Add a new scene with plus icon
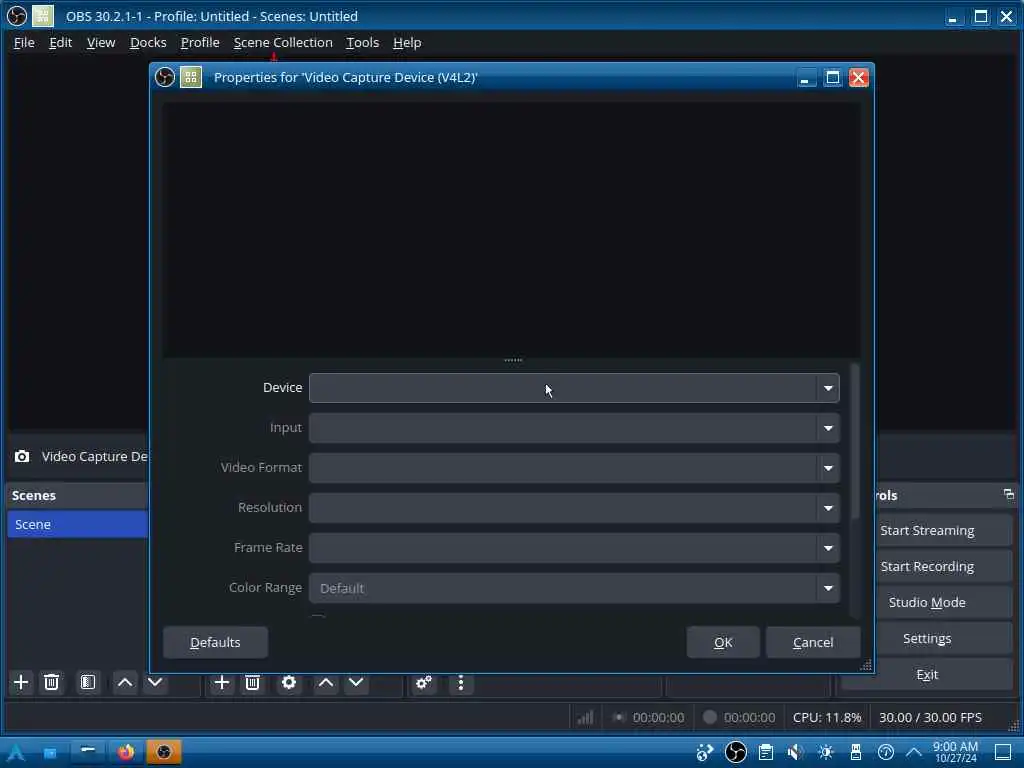 tap(21, 683)
